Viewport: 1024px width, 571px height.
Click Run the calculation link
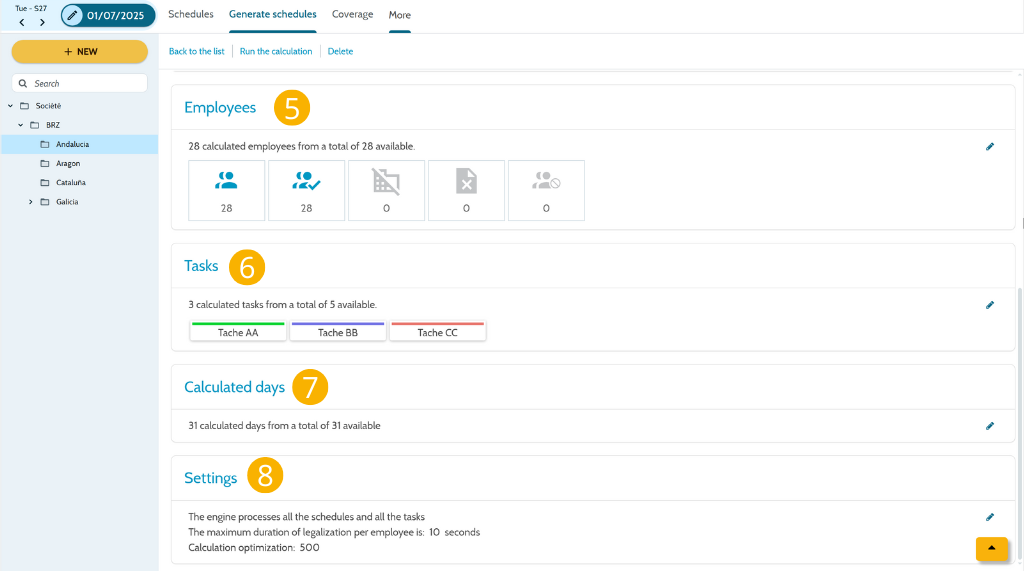point(276,51)
